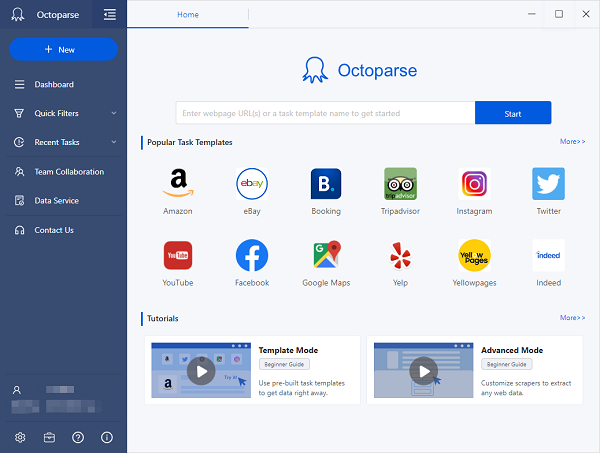
Task: Click the Contact Us headset icon
Action: (19, 230)
